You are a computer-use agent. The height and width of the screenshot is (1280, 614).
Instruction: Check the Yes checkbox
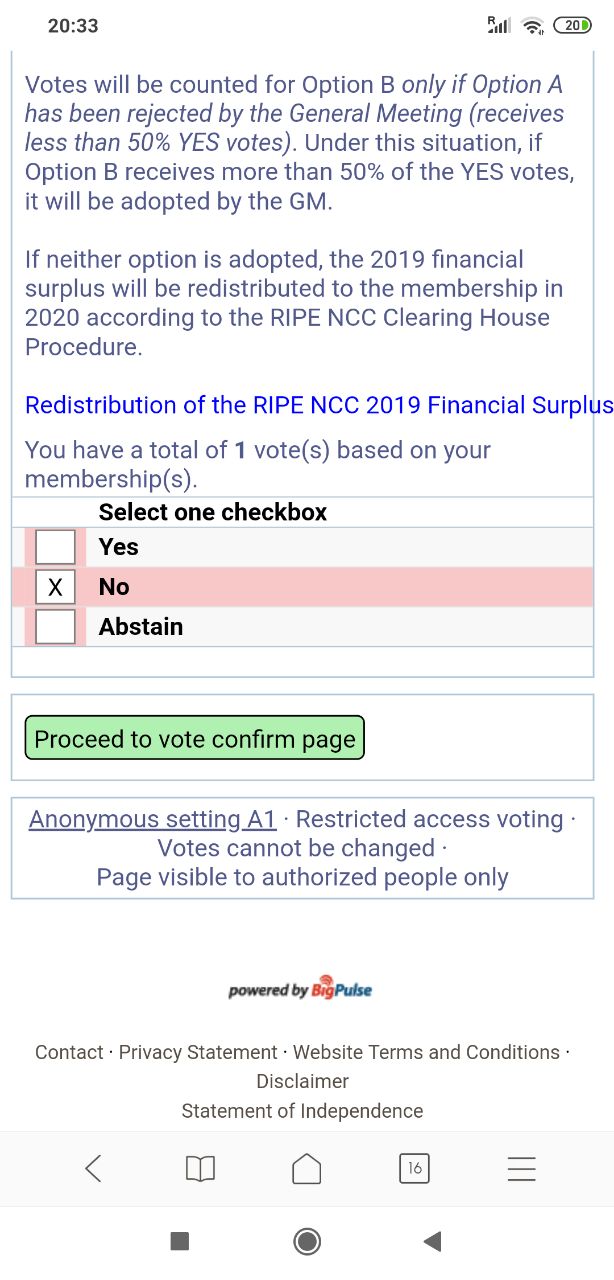[x=55, y=547]
